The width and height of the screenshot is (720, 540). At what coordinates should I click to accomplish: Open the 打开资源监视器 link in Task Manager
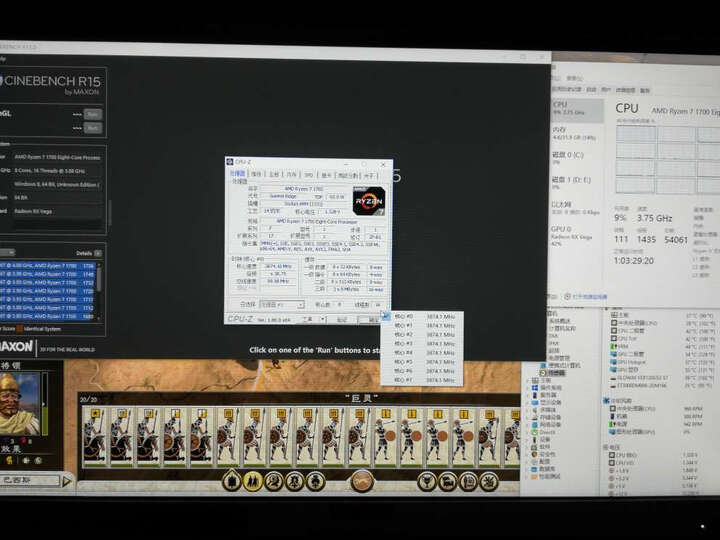[590, 297]
